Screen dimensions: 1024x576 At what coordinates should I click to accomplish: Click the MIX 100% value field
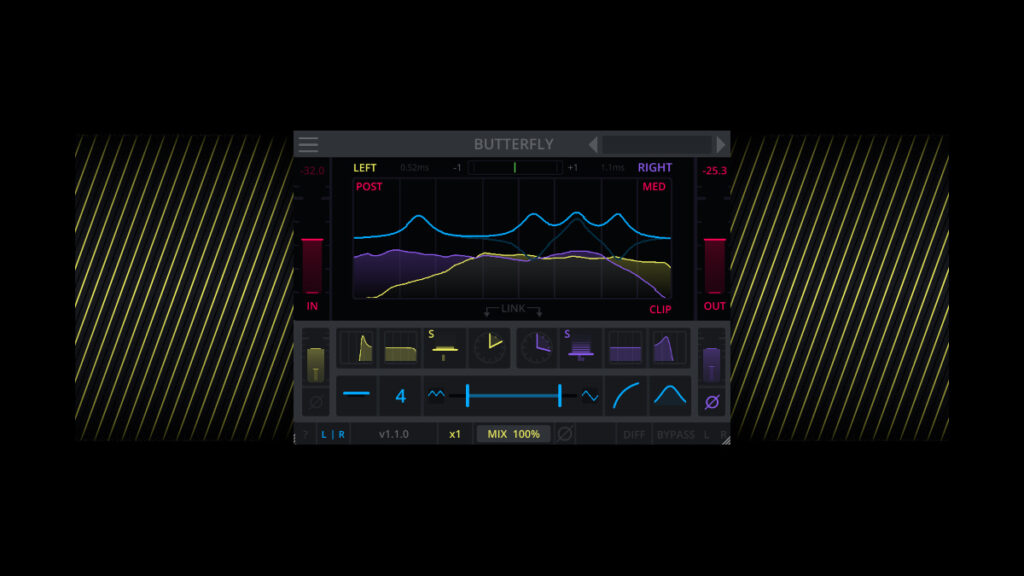[x=513, y=434]
